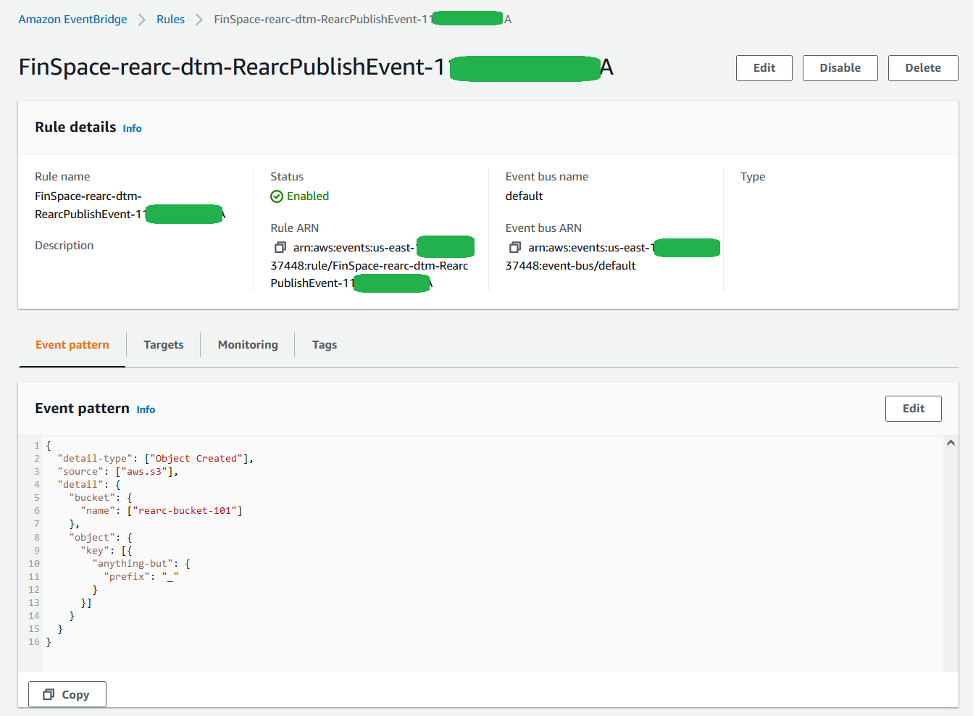Delete the FinSpace rule
This screenshot has height=716, width=974.
tap(922, 68)
